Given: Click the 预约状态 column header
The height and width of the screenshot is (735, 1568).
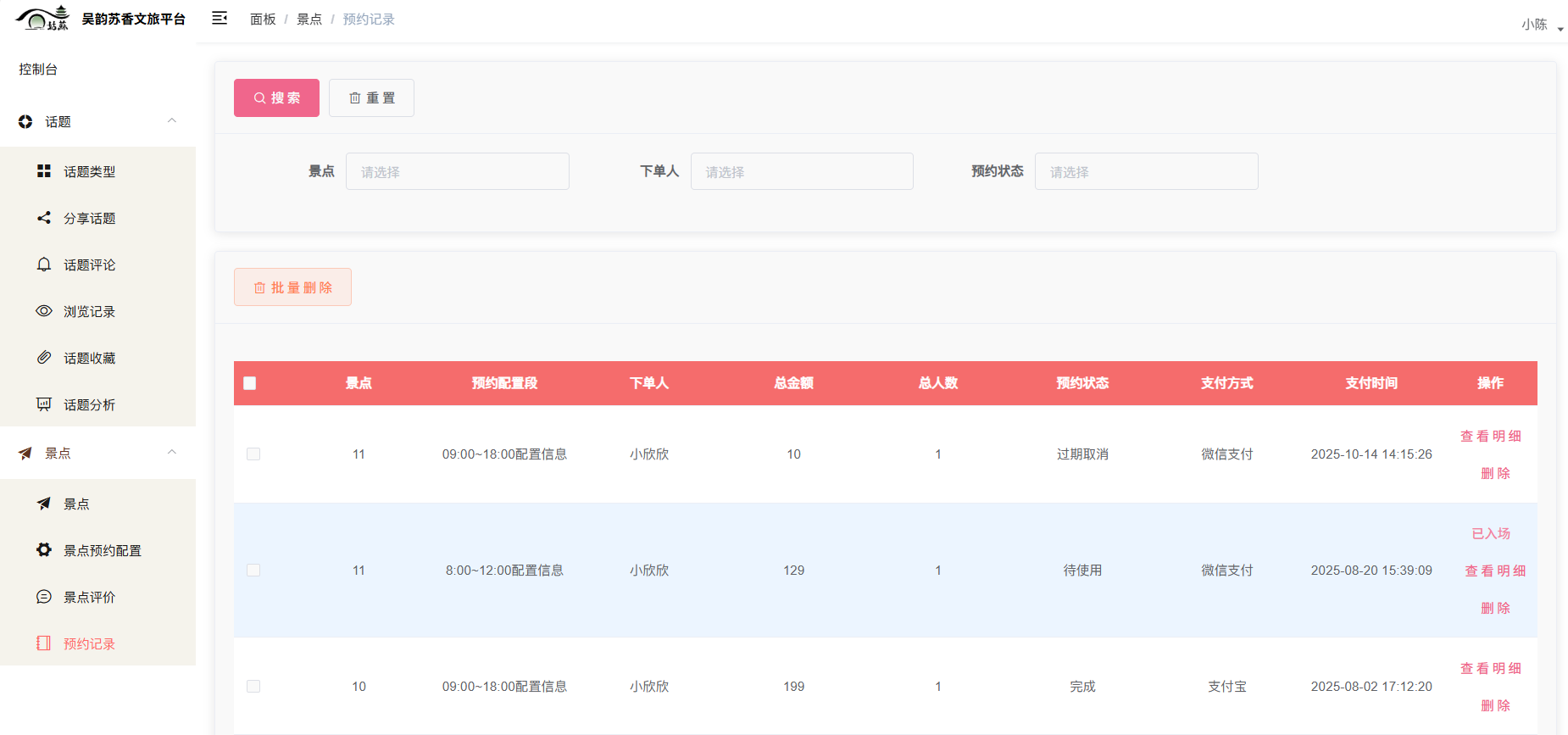Looking at the screenshot, I should (x=1082, y=383).
